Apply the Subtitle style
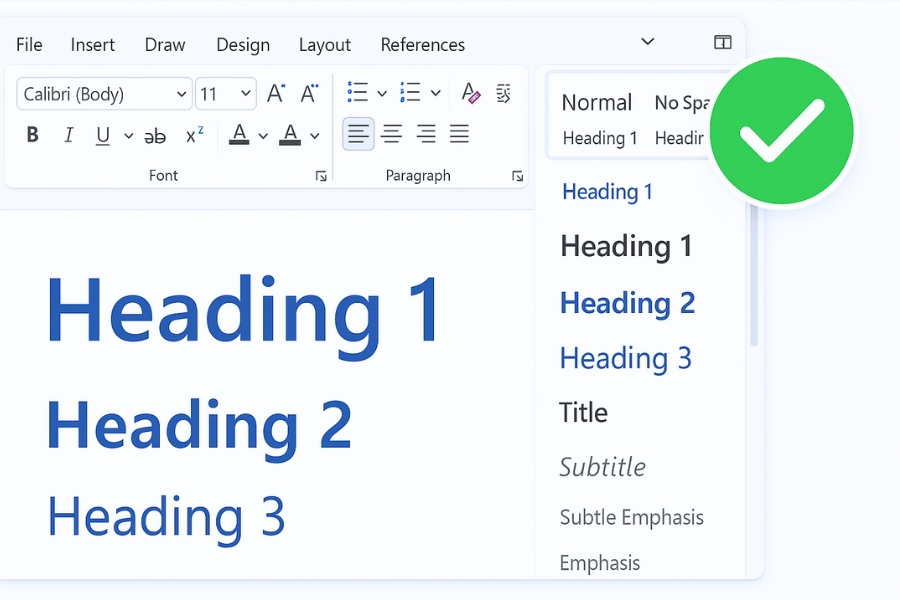This screenshot has width=900, height=600. click(x=603, y=467)
